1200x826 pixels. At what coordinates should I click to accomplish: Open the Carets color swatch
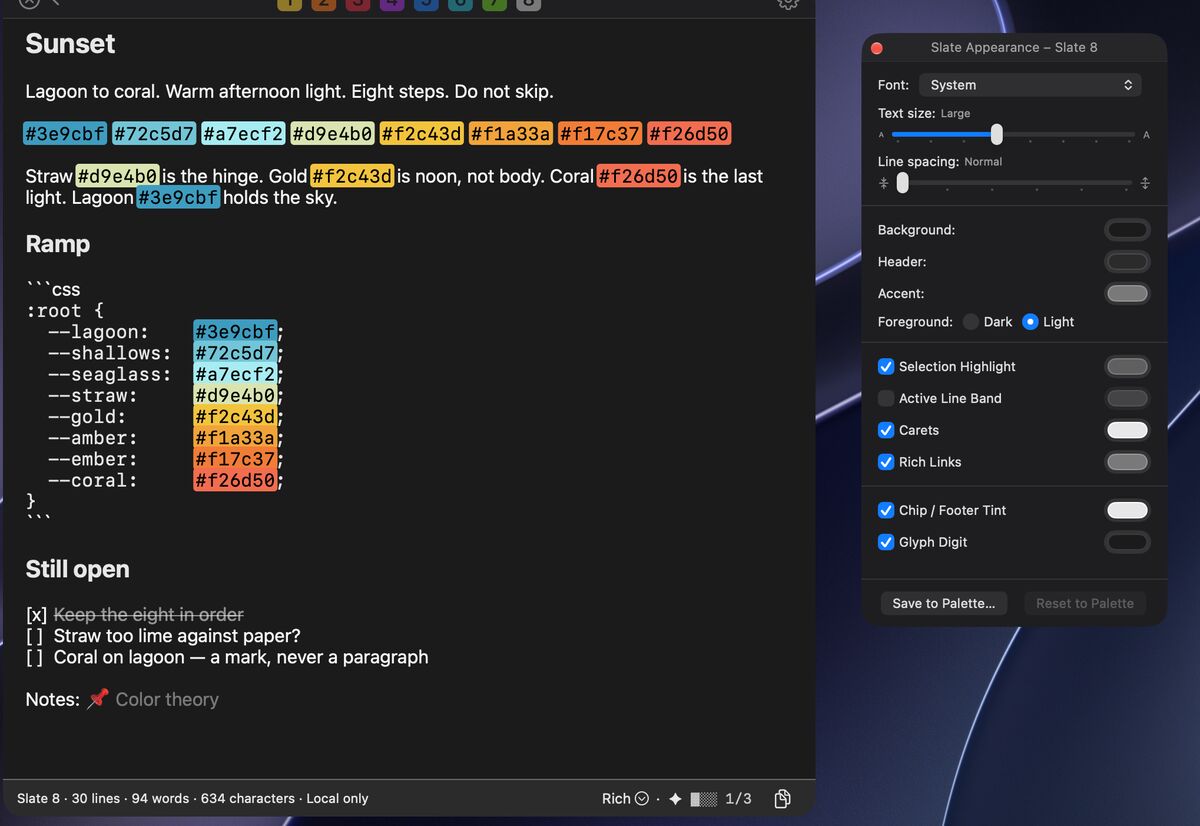click(x=1127, y=430)
